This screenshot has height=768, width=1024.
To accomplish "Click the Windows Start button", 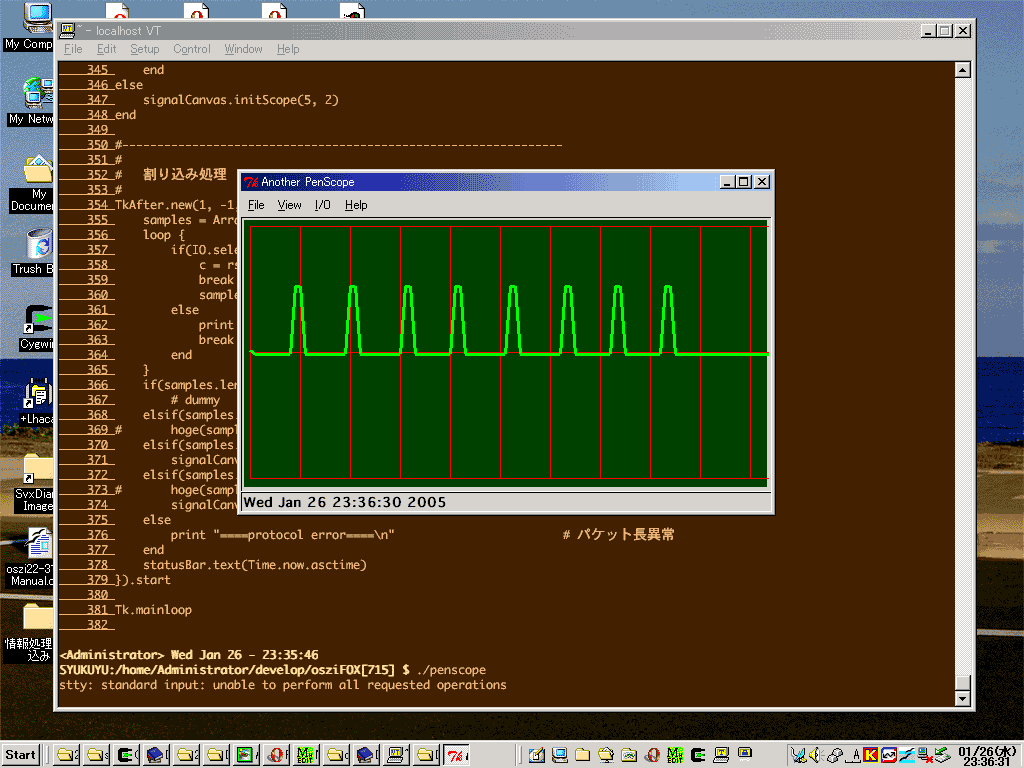I will 21,755.
